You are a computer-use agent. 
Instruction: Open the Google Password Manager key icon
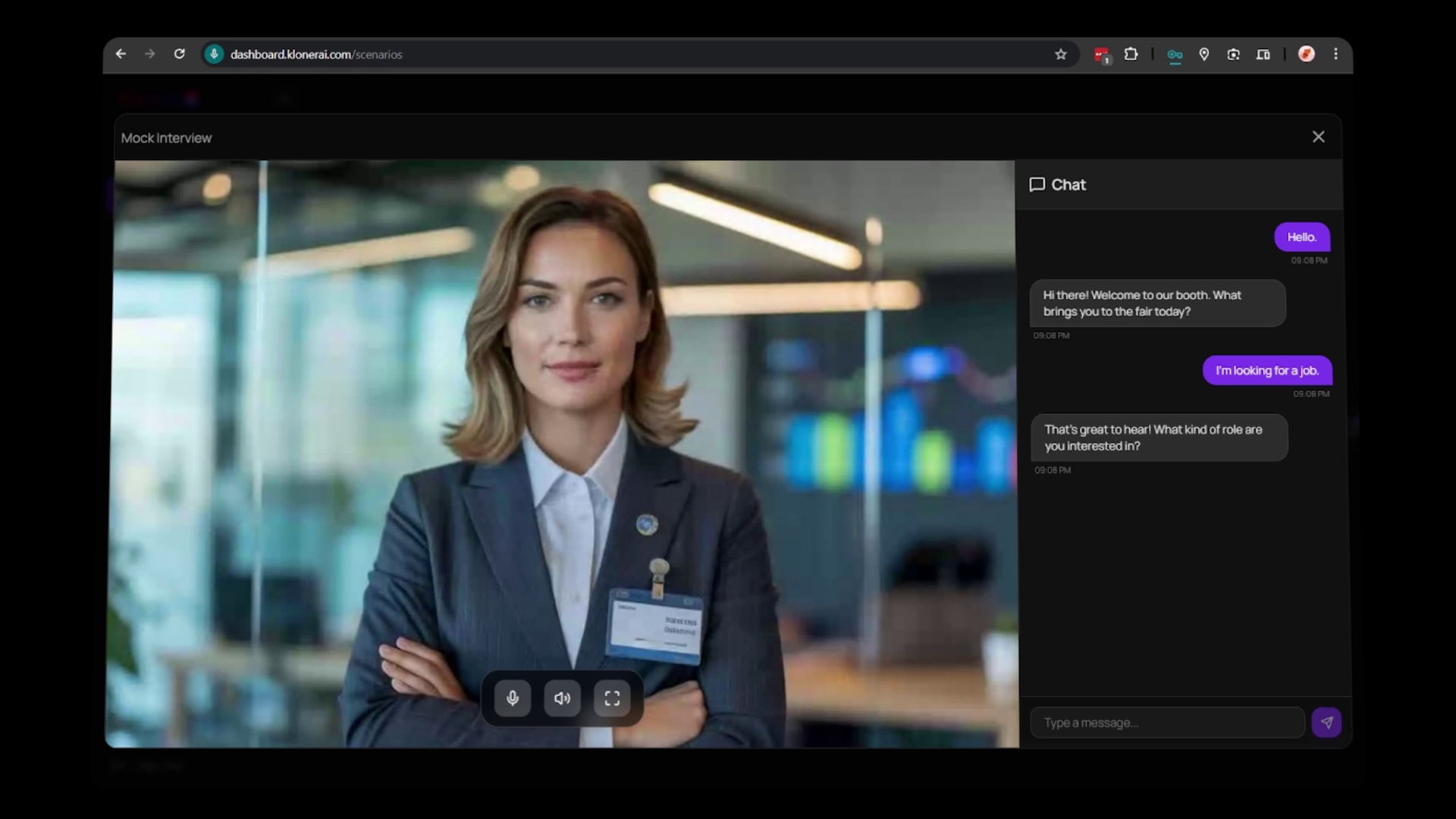coord(1175,55)
